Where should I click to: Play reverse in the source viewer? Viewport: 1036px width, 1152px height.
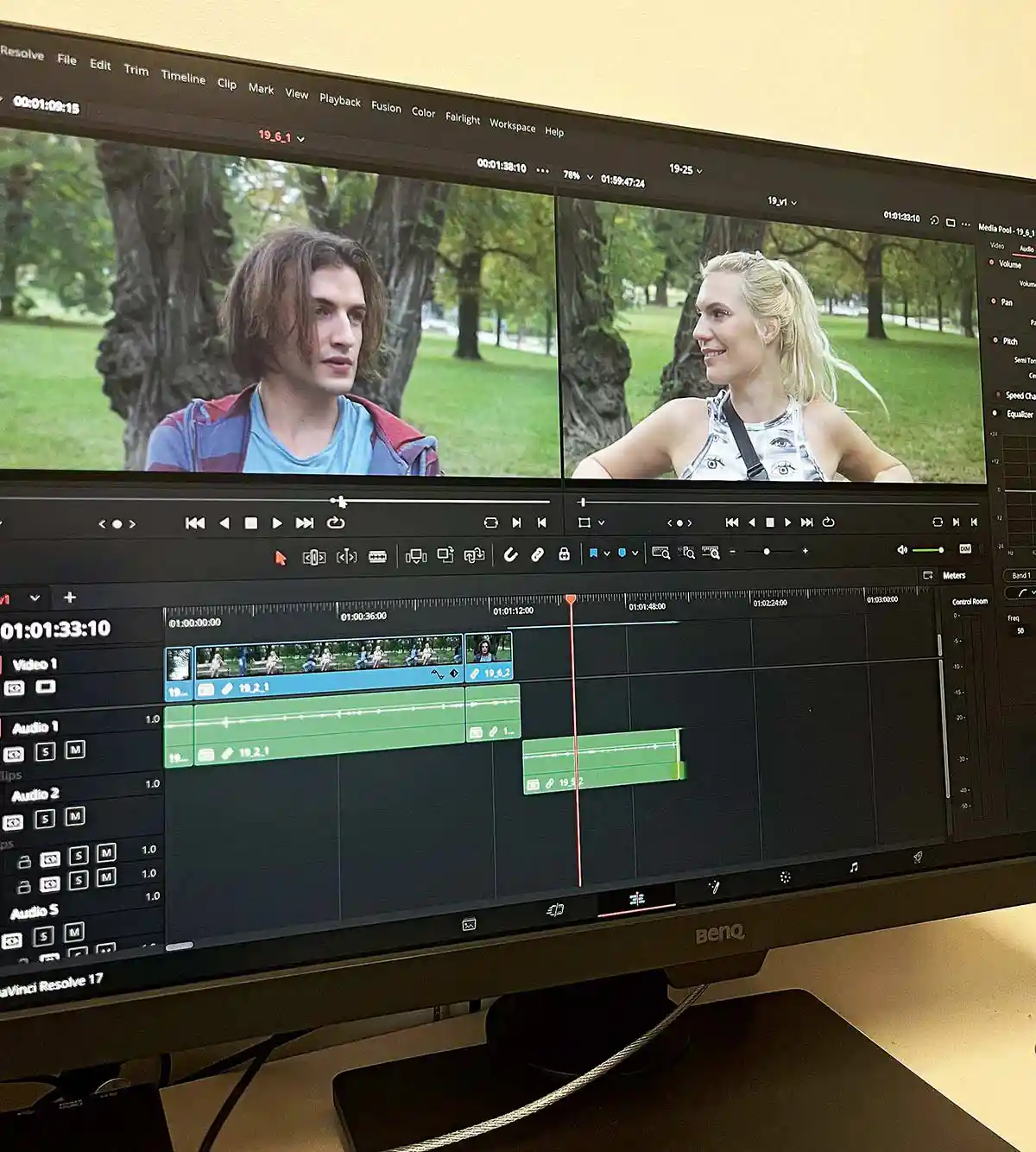(x=224, y=522)
